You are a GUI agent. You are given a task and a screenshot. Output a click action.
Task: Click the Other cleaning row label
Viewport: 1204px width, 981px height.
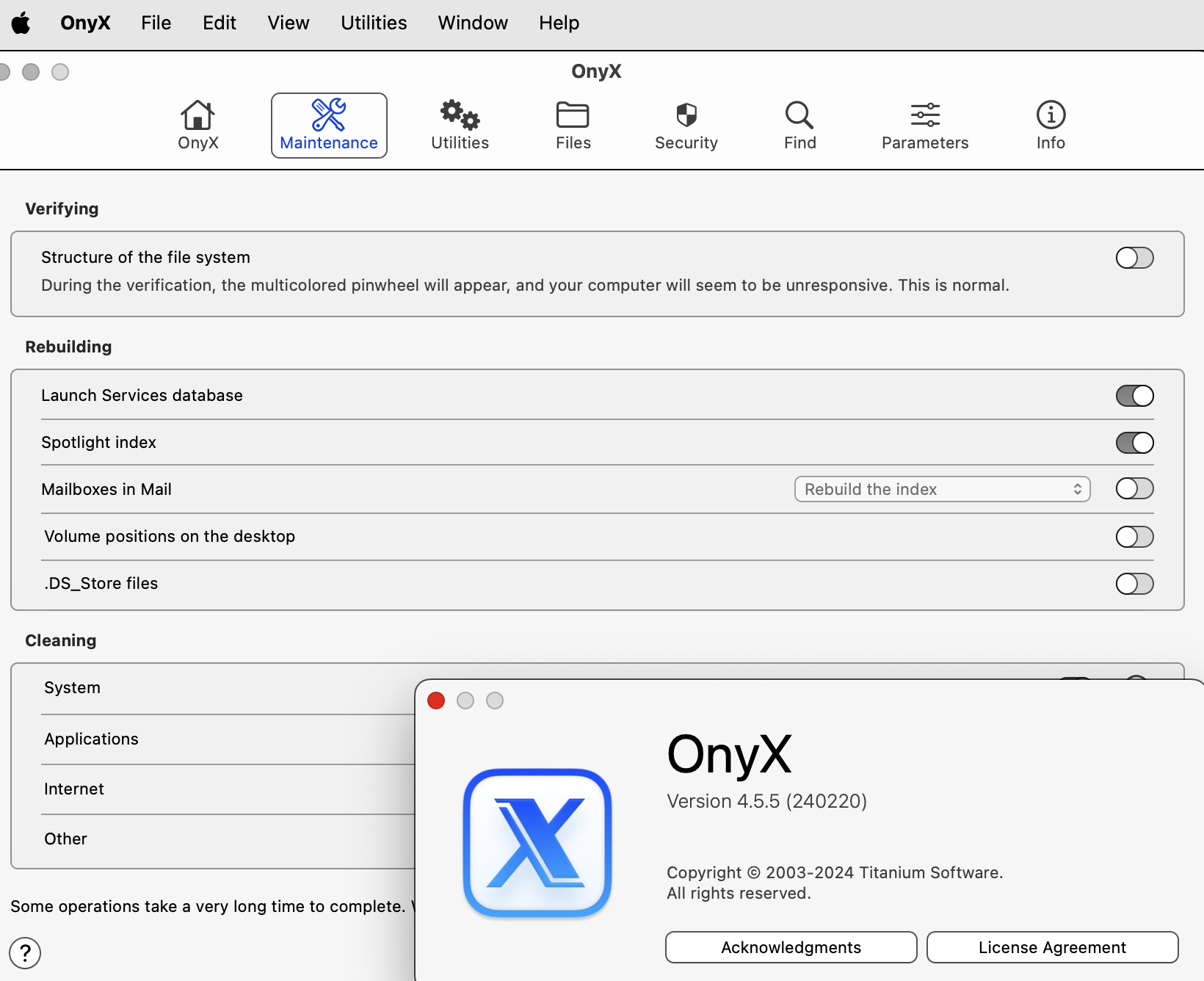click(65, 839)
